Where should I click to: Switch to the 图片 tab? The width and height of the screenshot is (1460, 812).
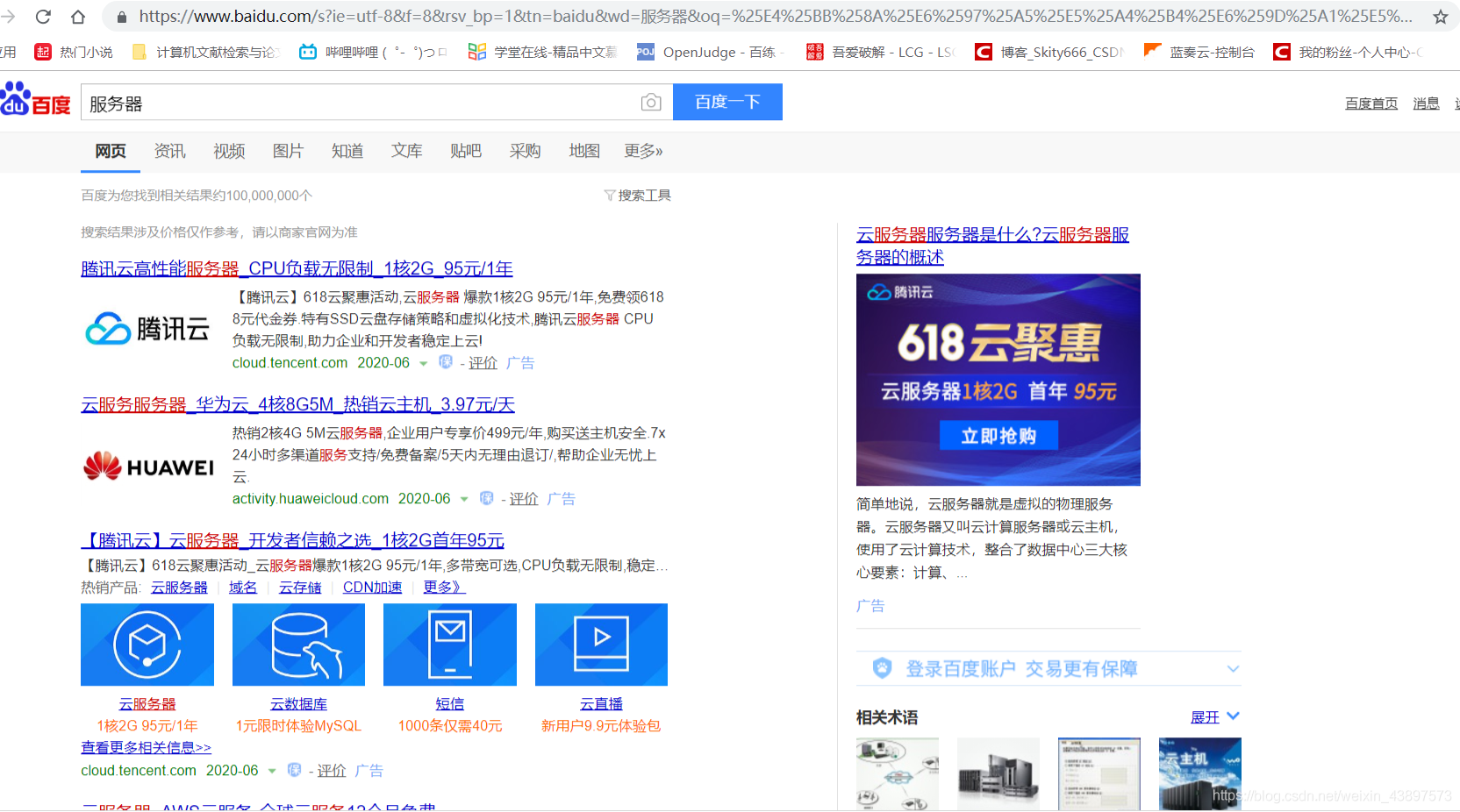pyautogui.click(x=288, y=151)
